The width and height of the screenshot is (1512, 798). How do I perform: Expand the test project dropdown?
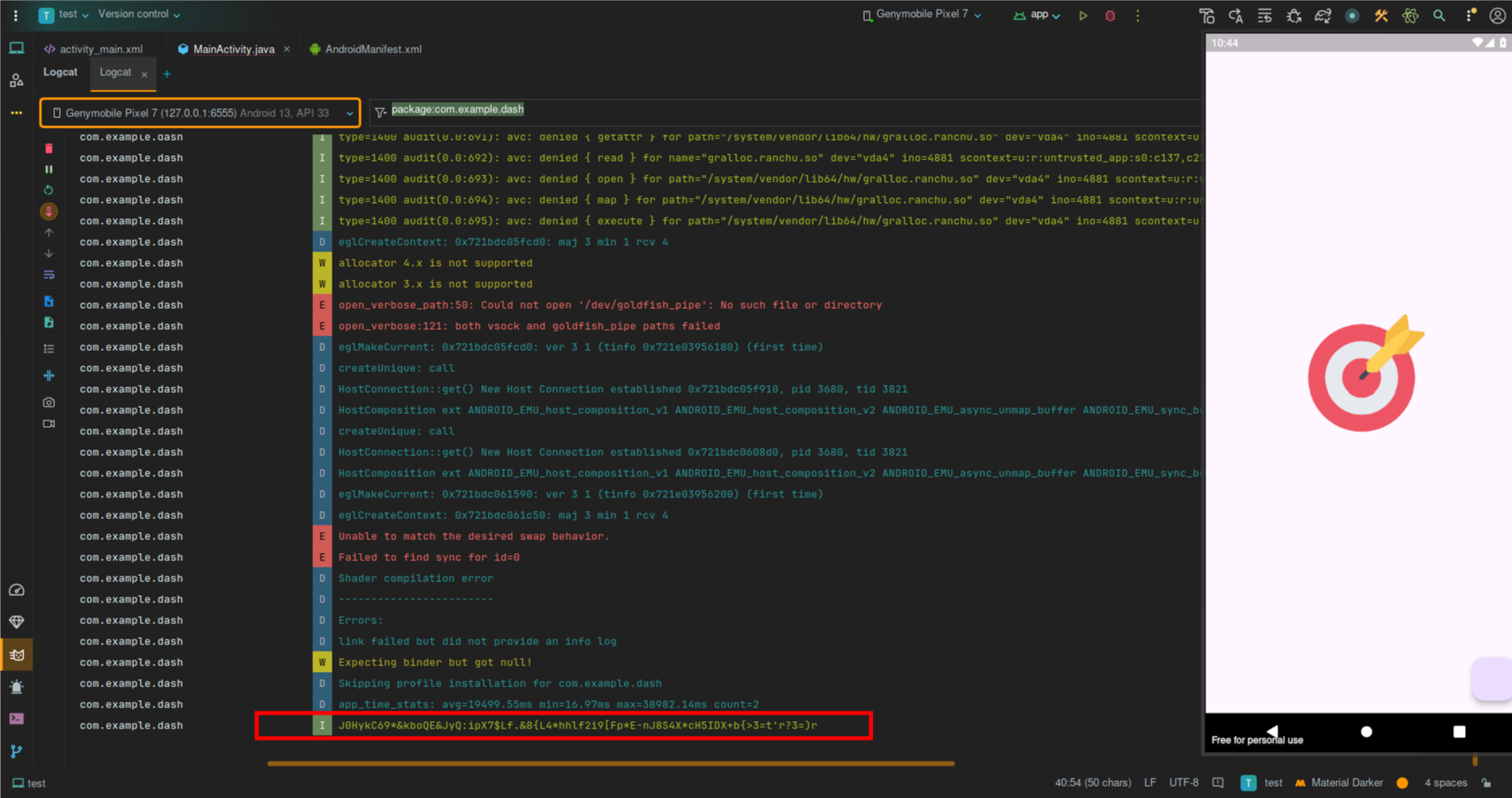(65, 15)
